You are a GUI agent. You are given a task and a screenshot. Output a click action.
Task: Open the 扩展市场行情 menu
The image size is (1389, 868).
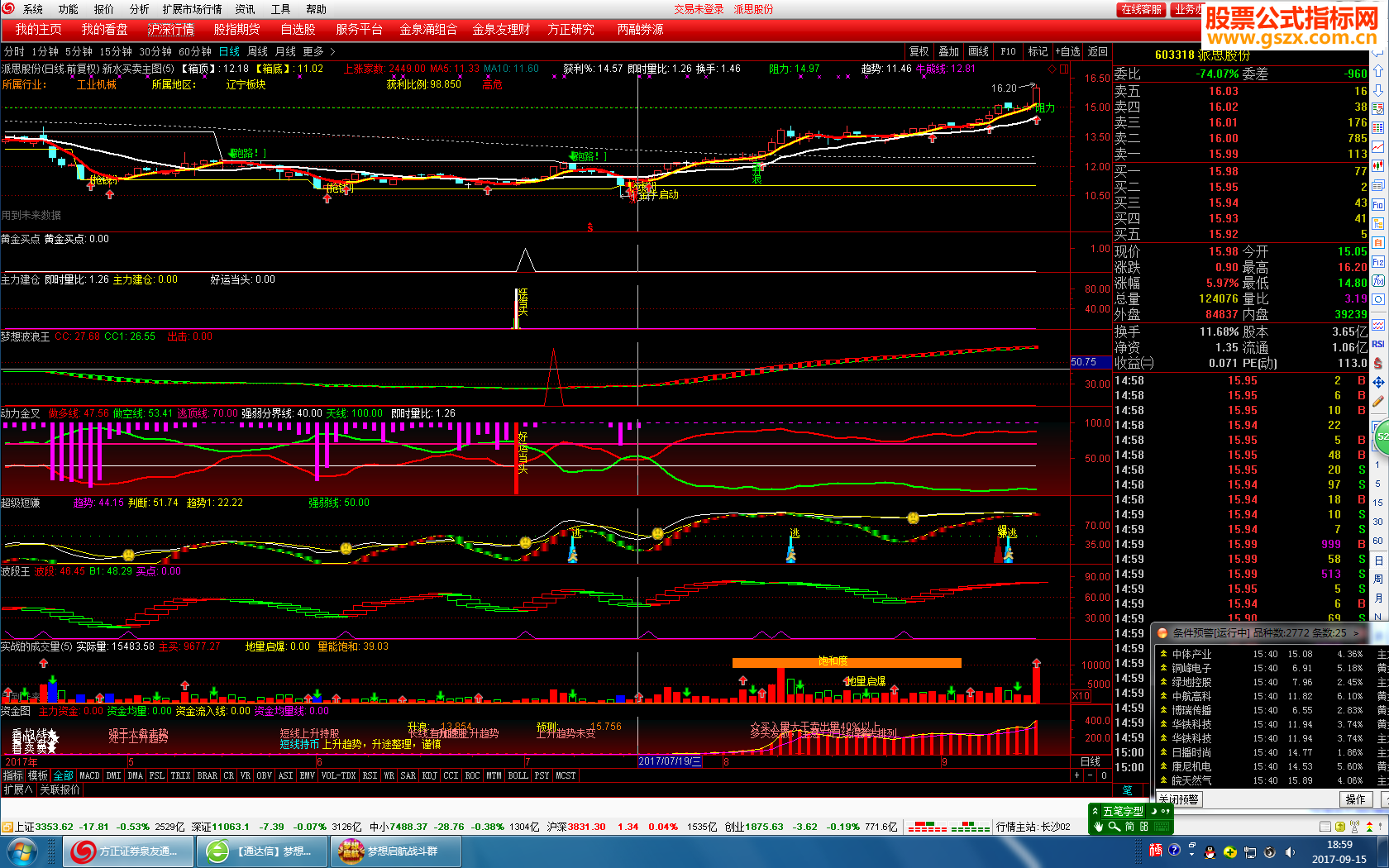pyautogui.click(x=192, y=9)
